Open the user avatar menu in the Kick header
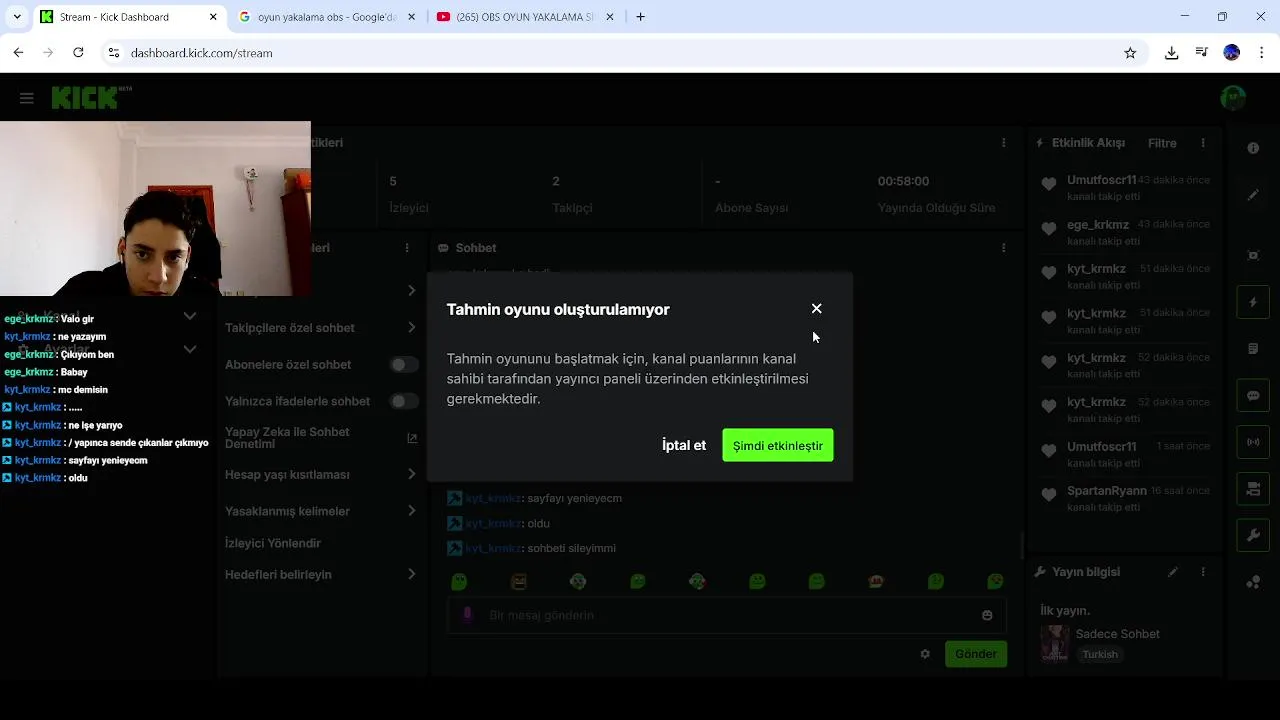This screenshot has width=1280, height=720. 1233,97
